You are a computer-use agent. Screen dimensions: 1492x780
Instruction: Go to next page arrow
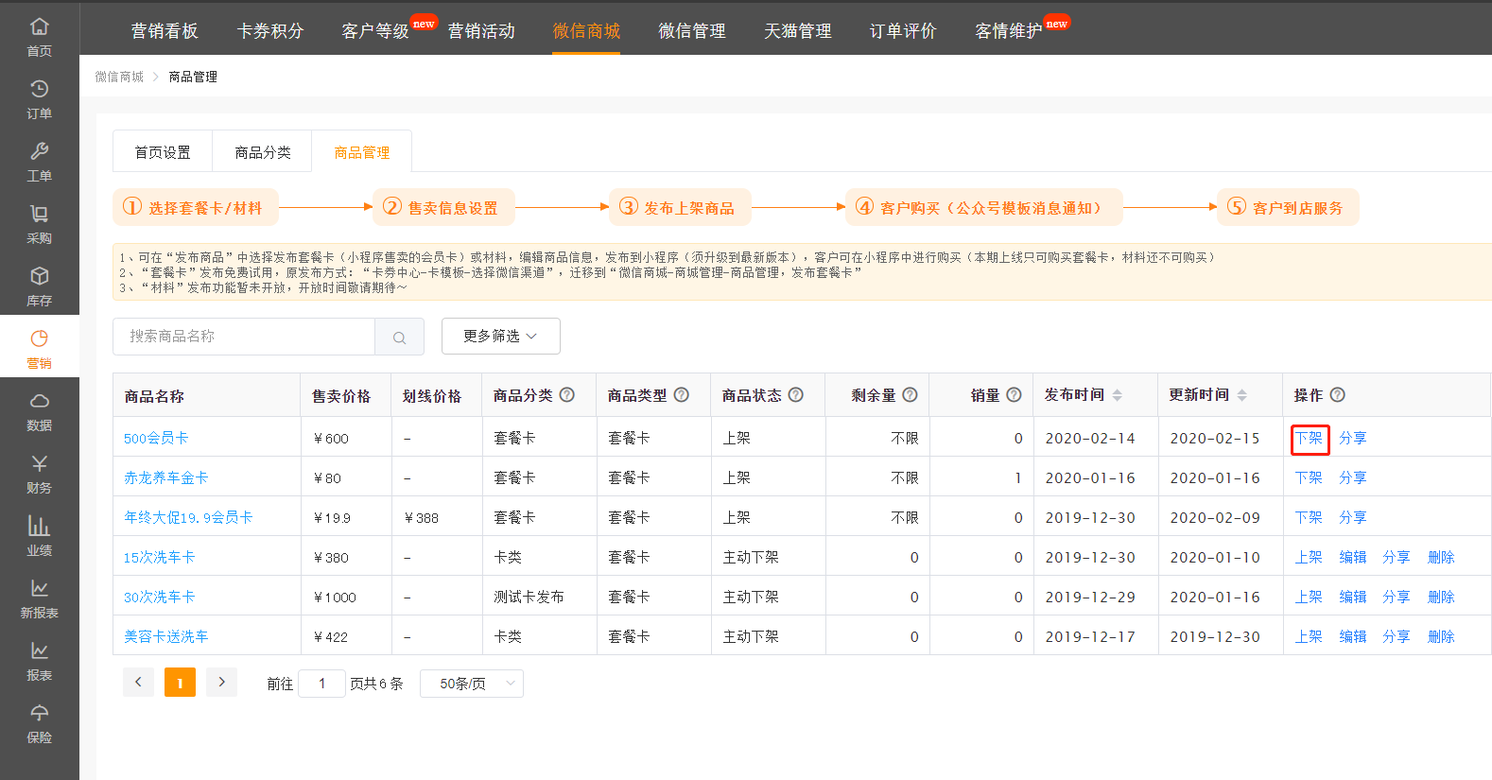[x=221, y=683]
